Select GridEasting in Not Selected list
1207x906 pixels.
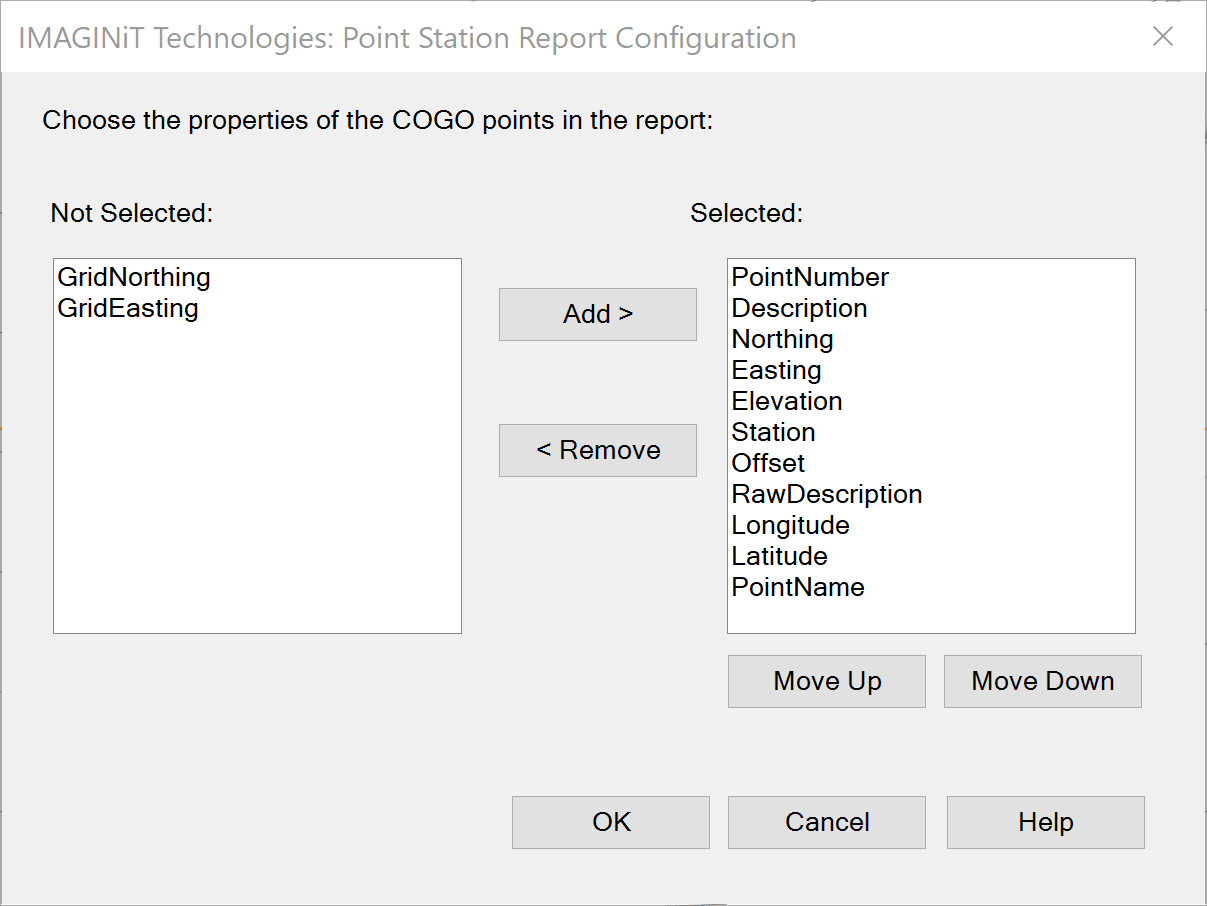tap(128, 308)
